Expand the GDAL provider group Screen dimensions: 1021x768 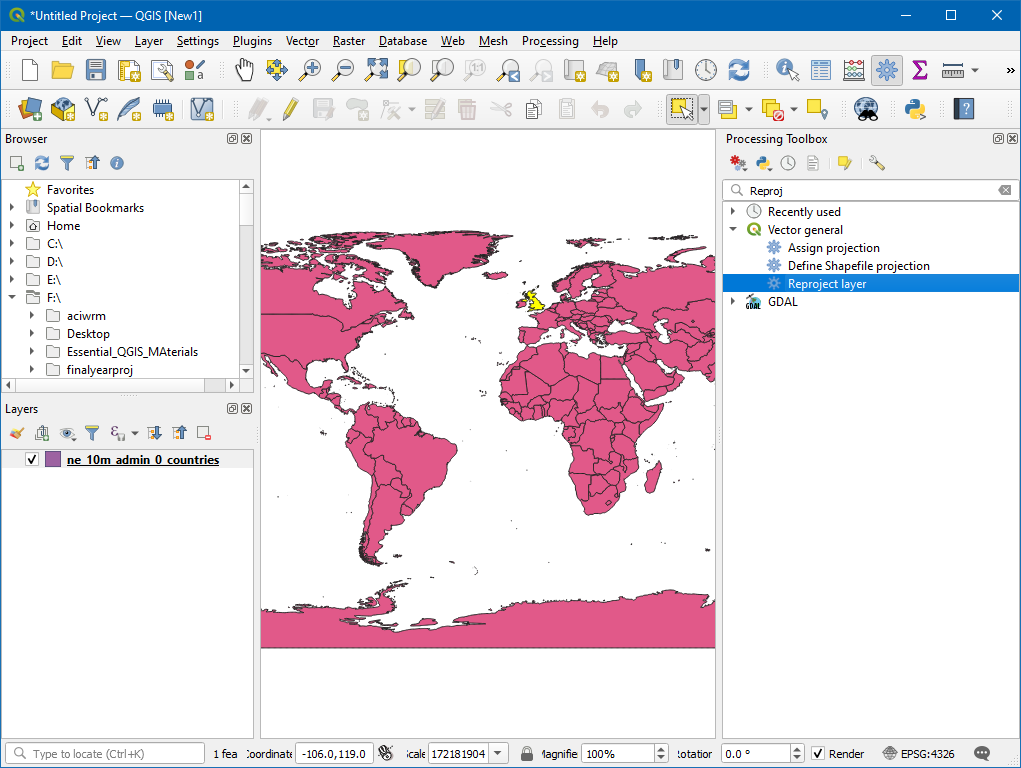[x=733, y=302]
